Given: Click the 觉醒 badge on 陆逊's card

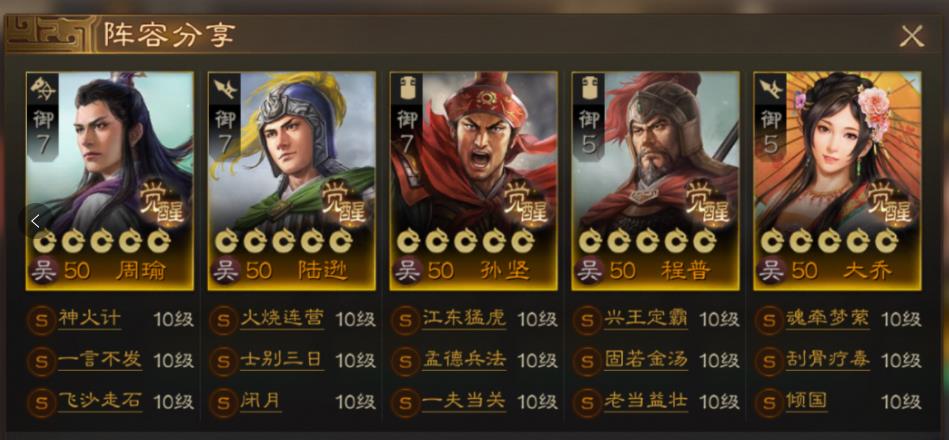Looking at the screenshot, I should [x=342, y=202].
